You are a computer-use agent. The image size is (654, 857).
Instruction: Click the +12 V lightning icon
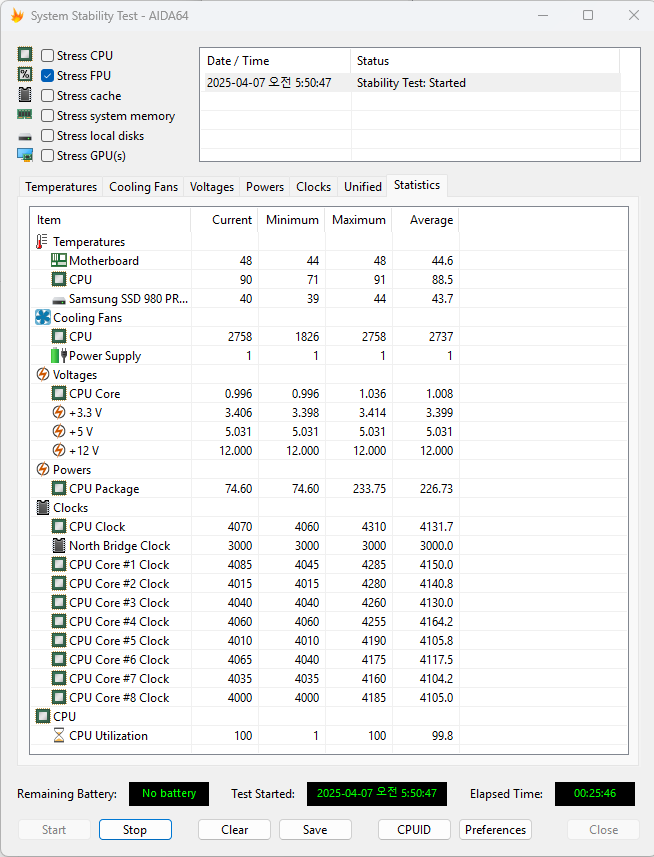coord(59,450)
